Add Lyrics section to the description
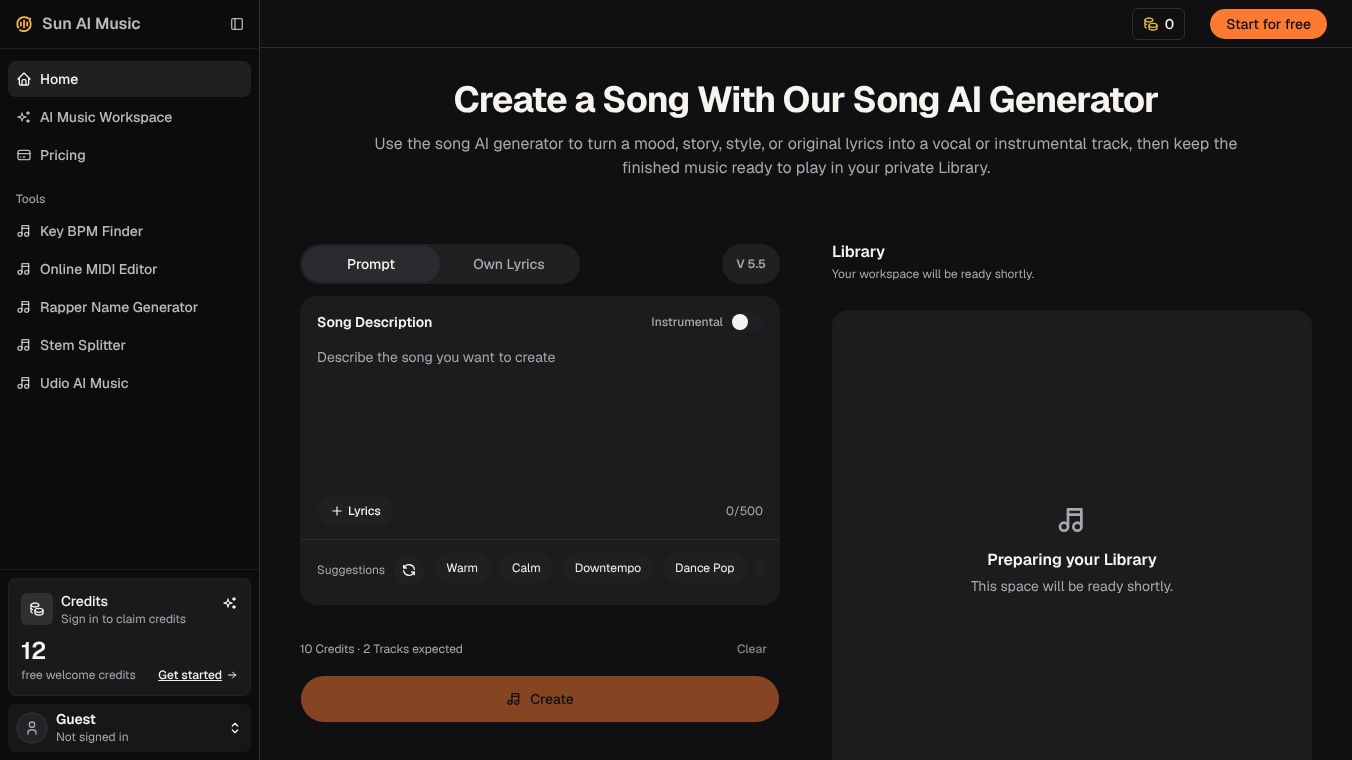The image size is (1352, 760). pos(355,511)
